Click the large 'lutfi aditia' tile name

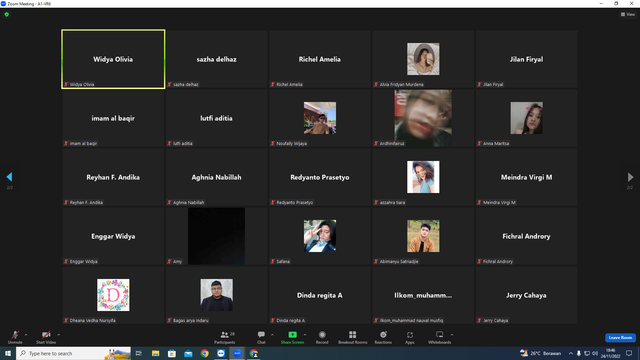pyautogui.click(x=216, y=118)
